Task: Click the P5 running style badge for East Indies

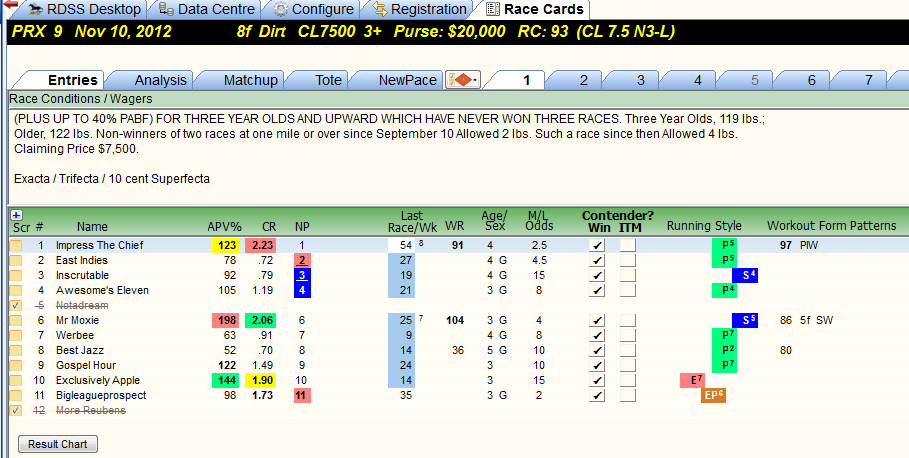Action: (725, 260)
